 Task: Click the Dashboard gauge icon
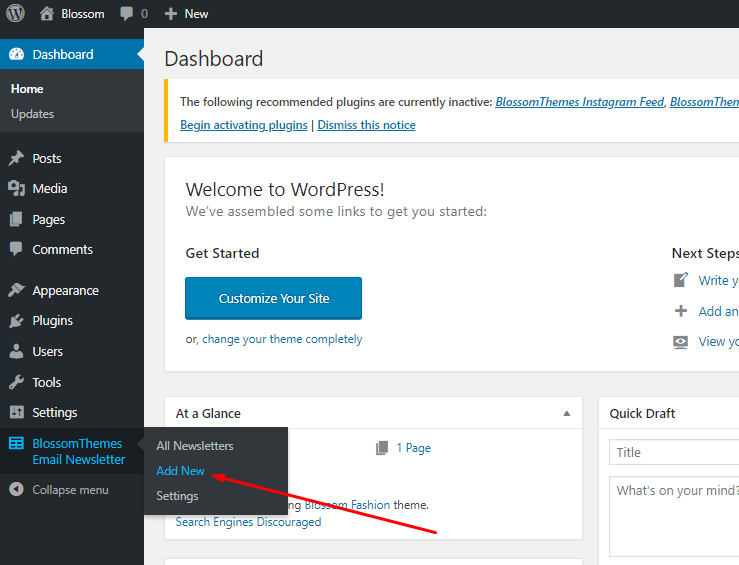[x=16, y=54]
